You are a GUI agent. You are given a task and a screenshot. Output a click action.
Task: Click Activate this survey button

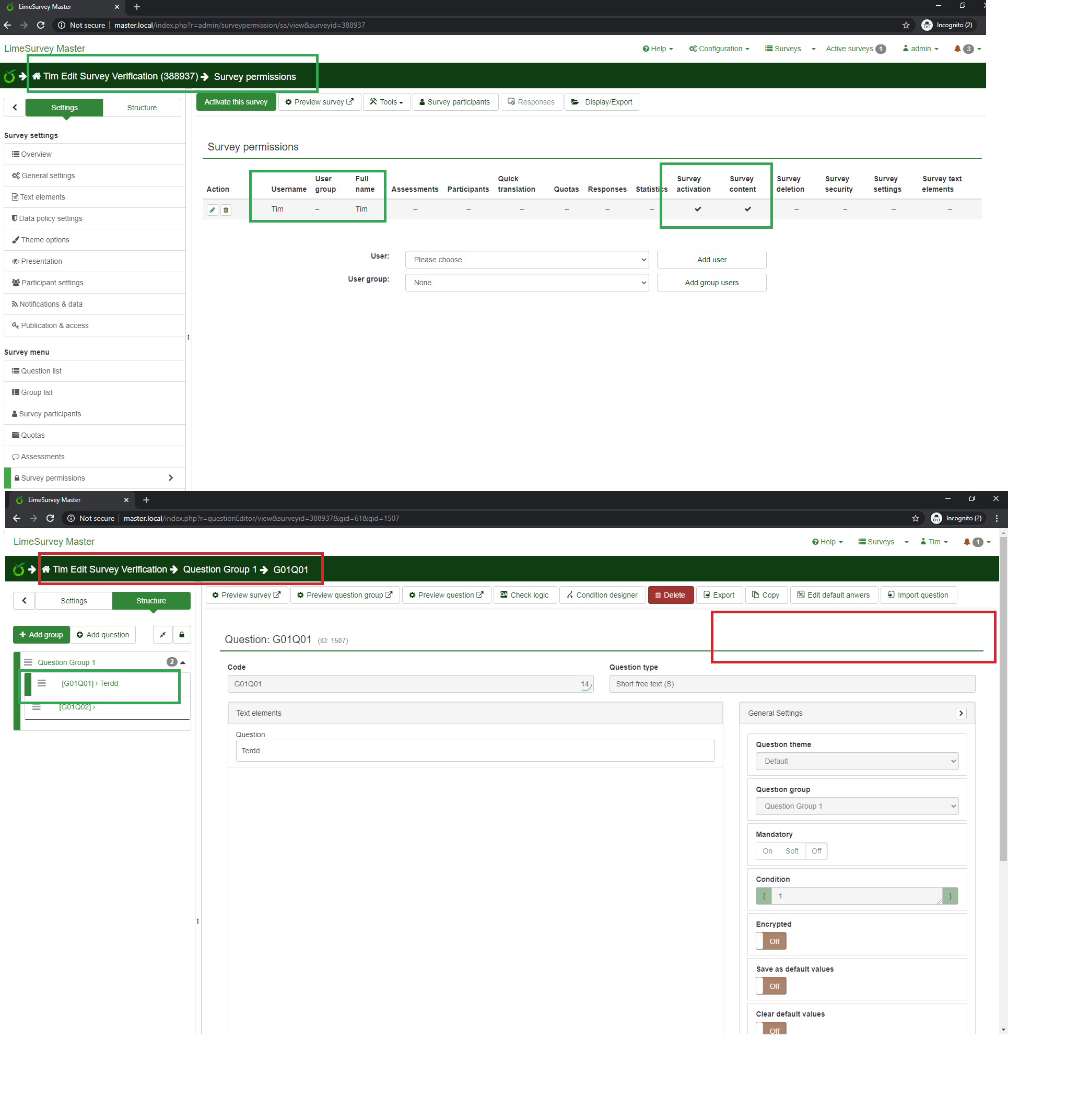coord(236,102)
